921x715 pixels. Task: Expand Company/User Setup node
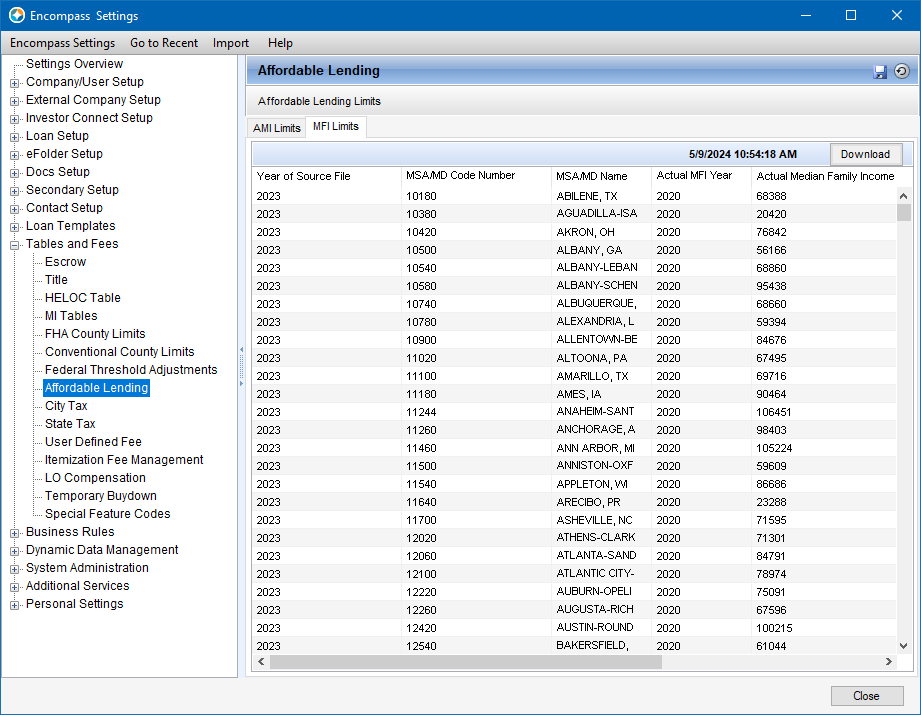pyautogui.click(x=15, y=83)
